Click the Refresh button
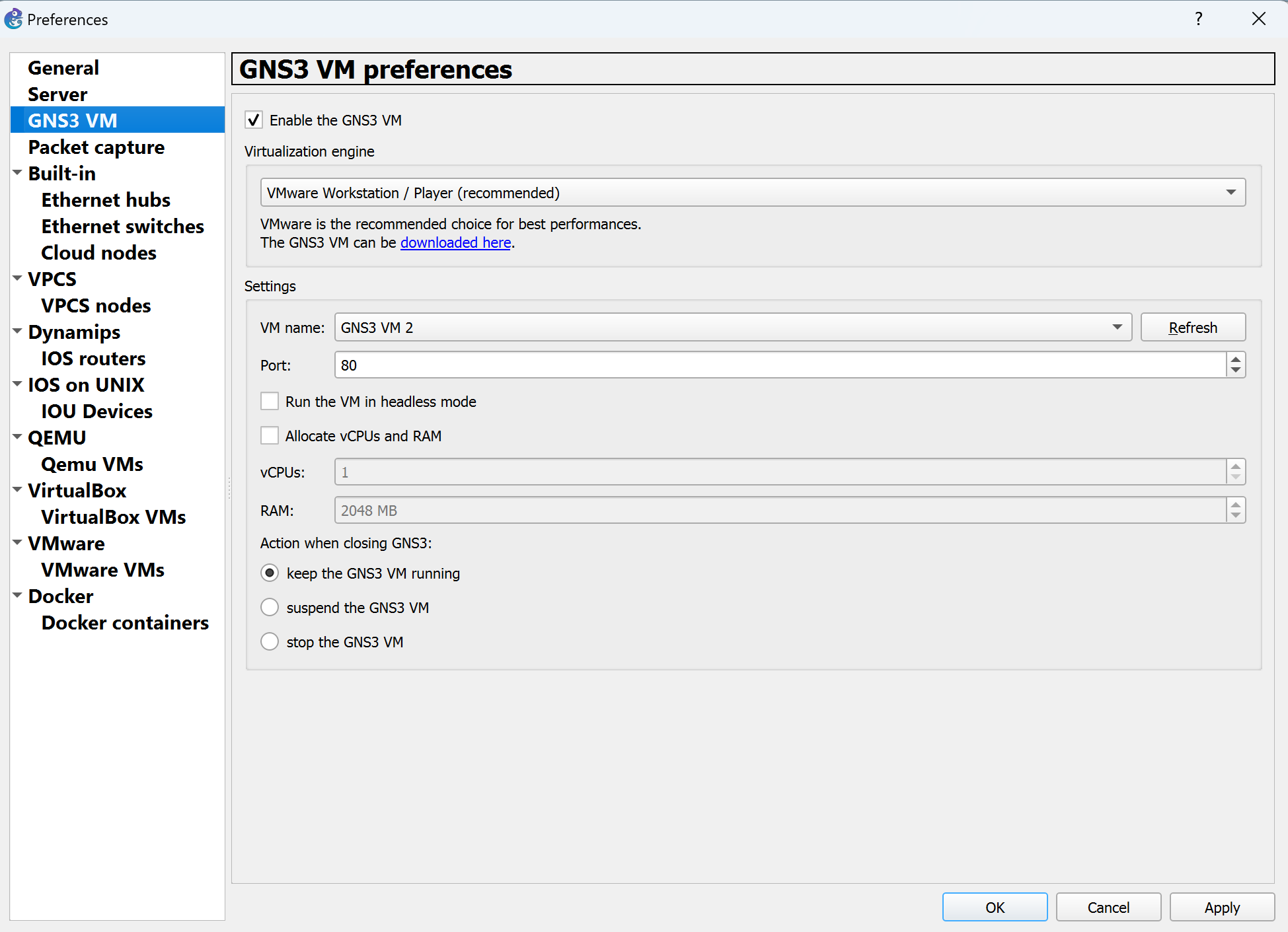Screen dimensions: 1288x932 [1192, 327]
